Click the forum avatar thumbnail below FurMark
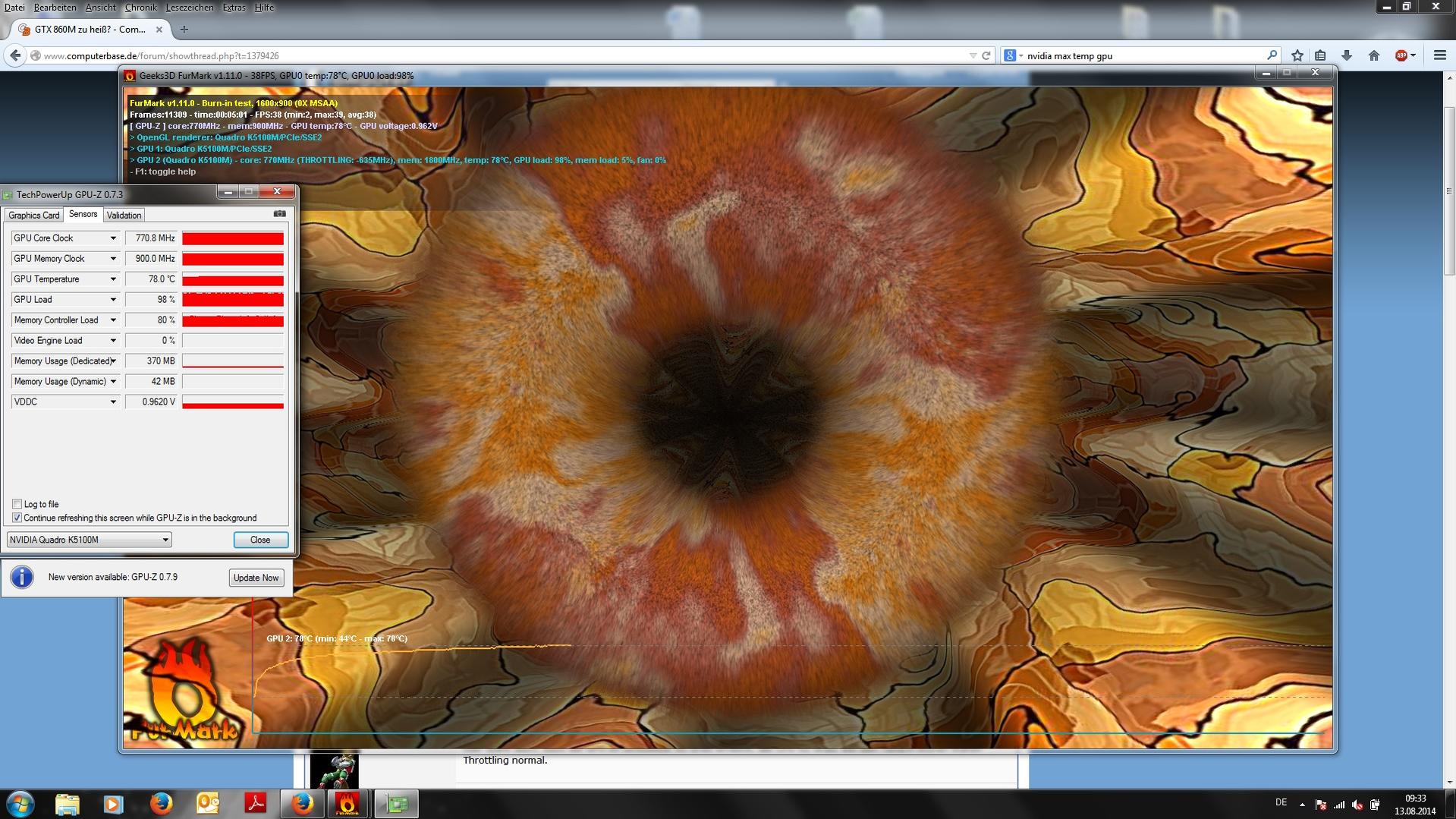1456x819 pixels. click(x=334, y=770)
